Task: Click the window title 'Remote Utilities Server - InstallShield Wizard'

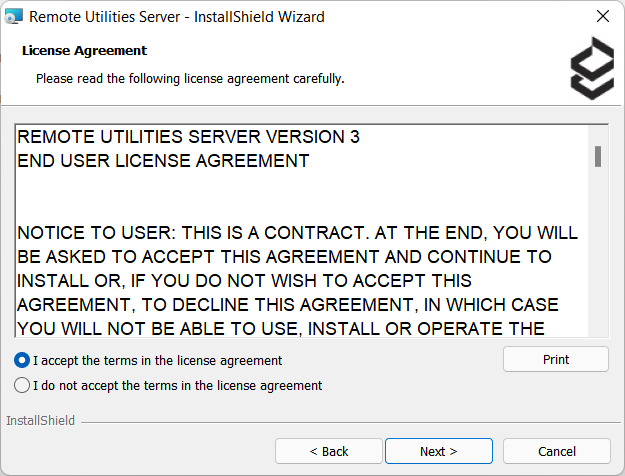Action: coord(176,17)
